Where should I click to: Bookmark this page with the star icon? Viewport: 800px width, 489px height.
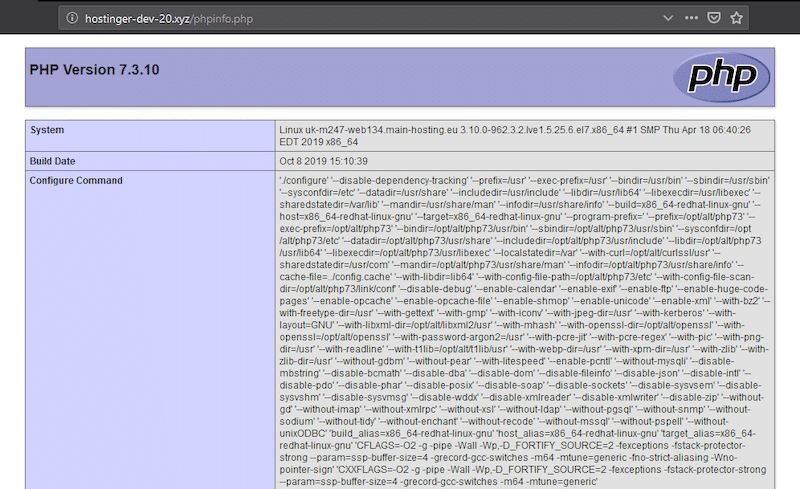736,18
